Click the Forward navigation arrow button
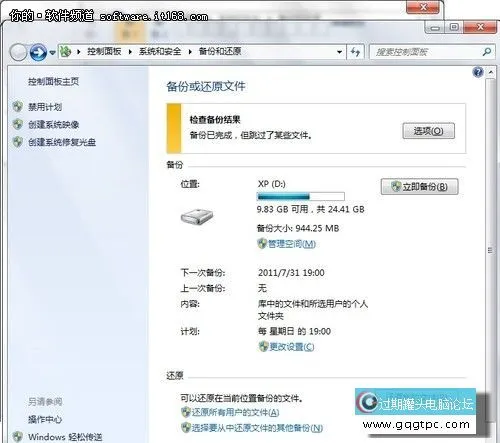500x443 pixels. [x=38, y=52]
